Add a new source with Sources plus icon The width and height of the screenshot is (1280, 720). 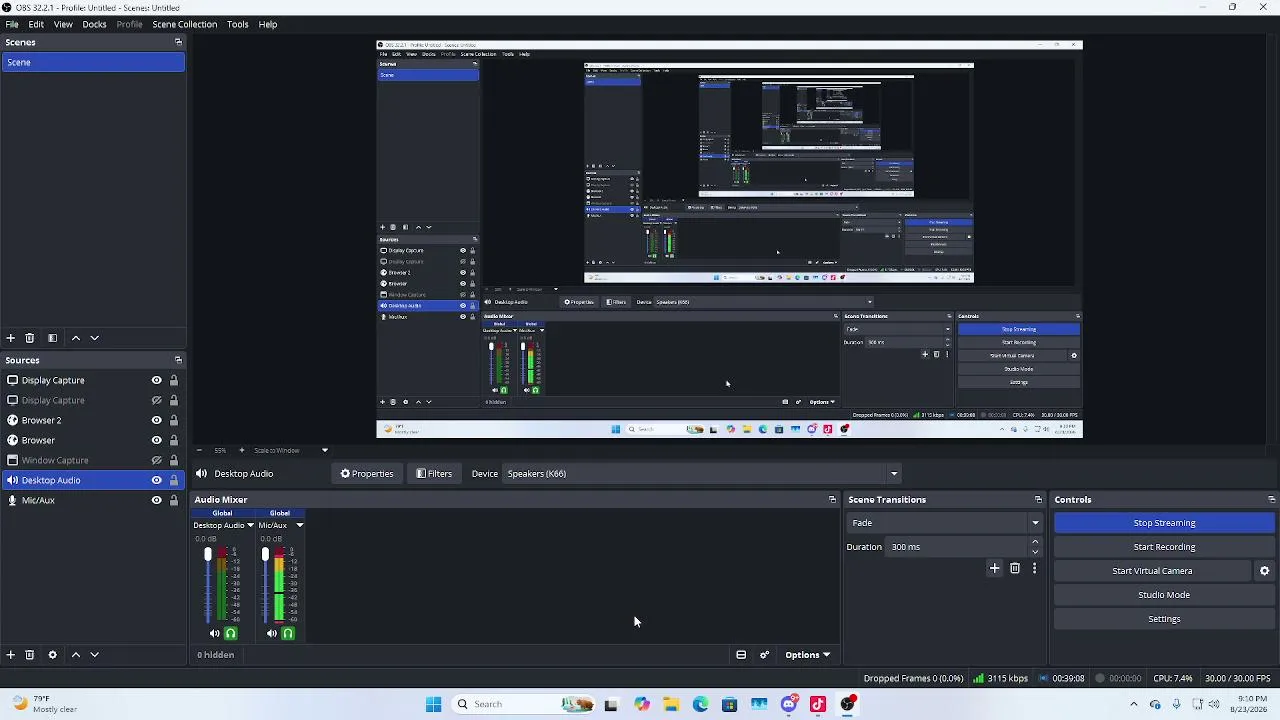pyautogui.click(x=11, y=655)
